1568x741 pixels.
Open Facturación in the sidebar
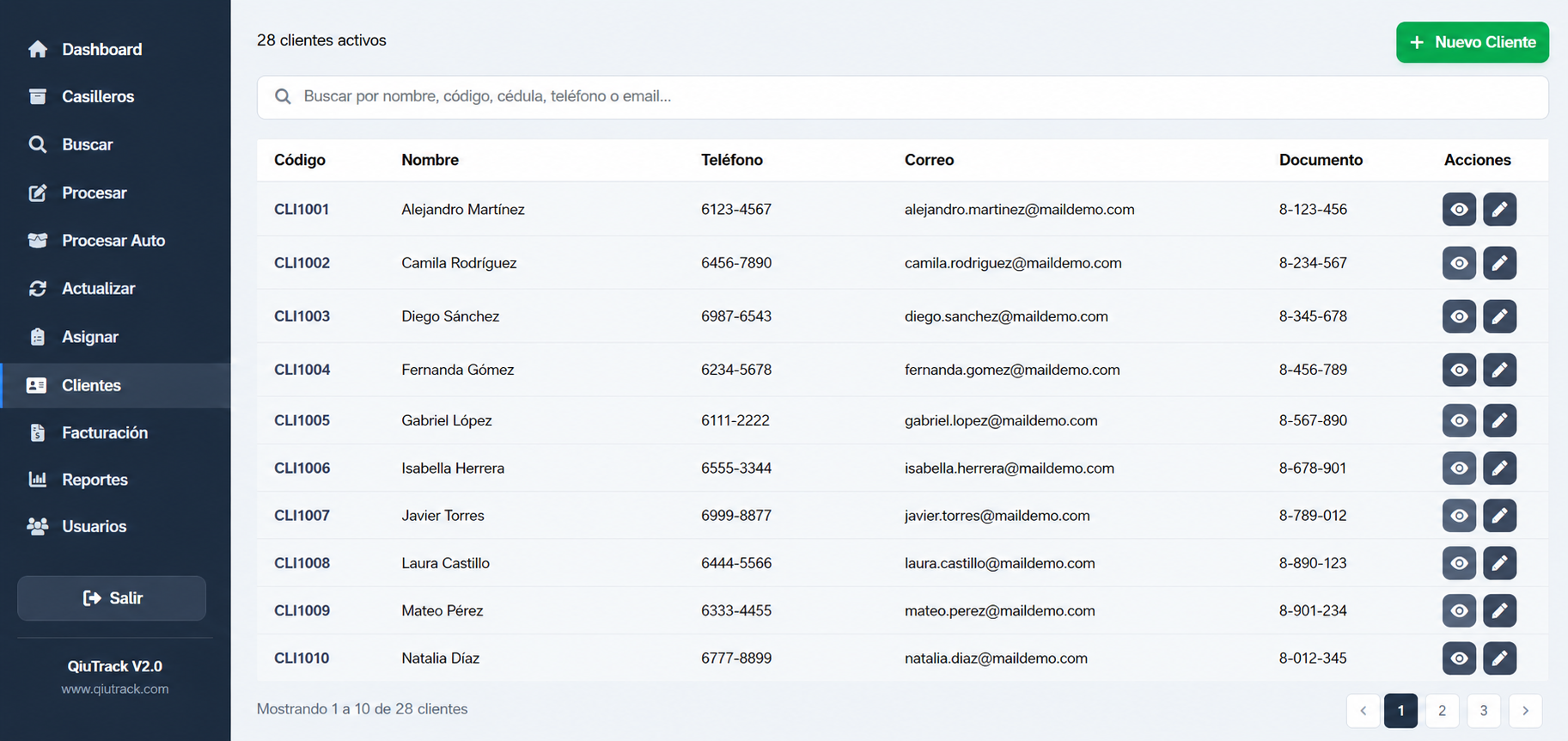pyautogui.click(x=115, y=432)
